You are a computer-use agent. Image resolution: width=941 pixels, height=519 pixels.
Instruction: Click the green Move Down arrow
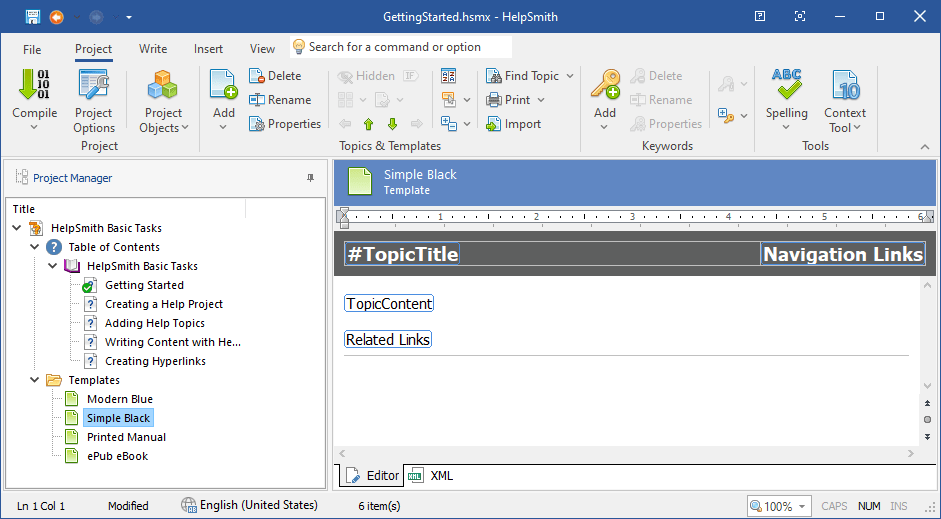pyautogui.click(x=392, y=124)
